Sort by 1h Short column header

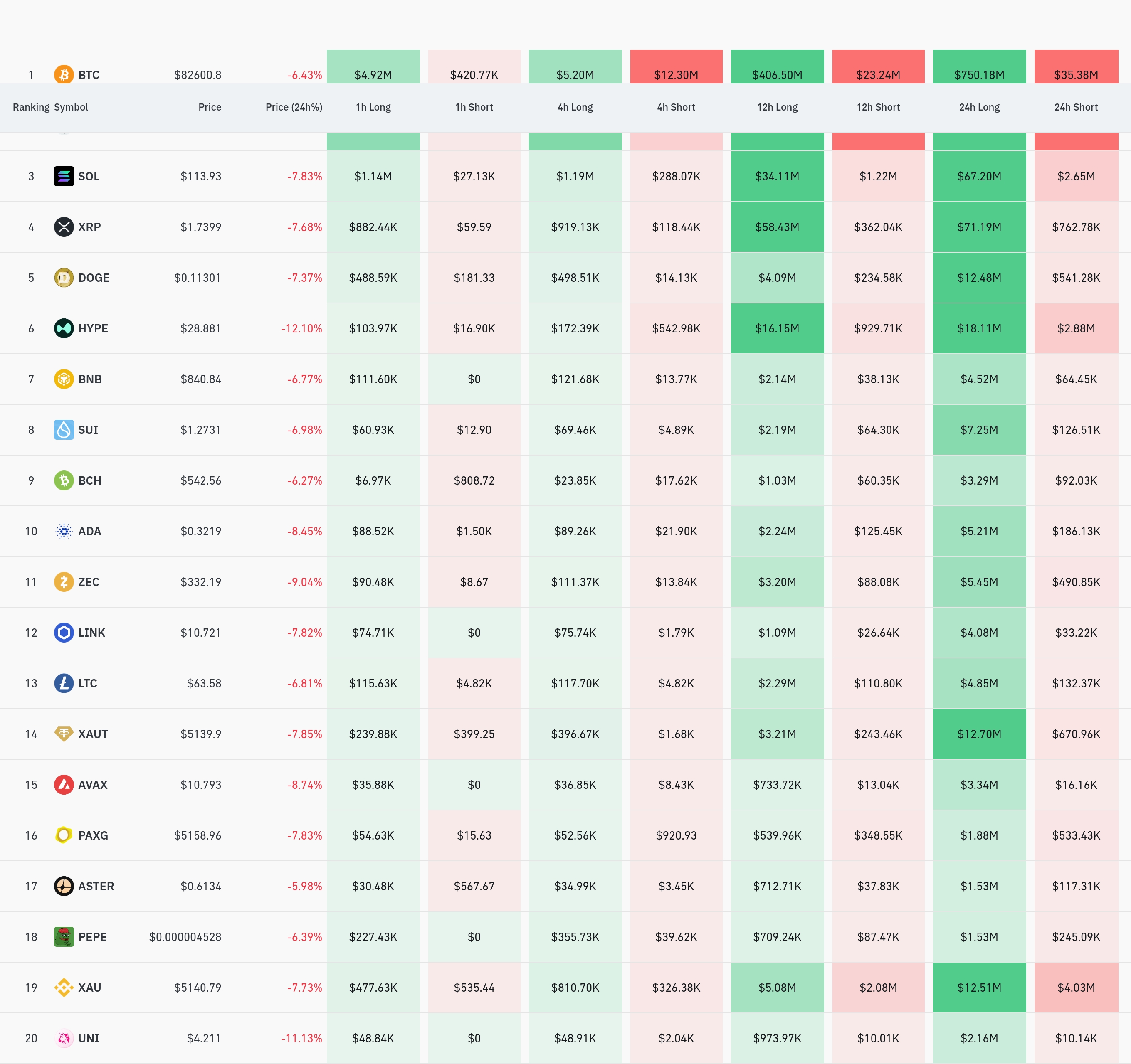(x=474, y=107)
